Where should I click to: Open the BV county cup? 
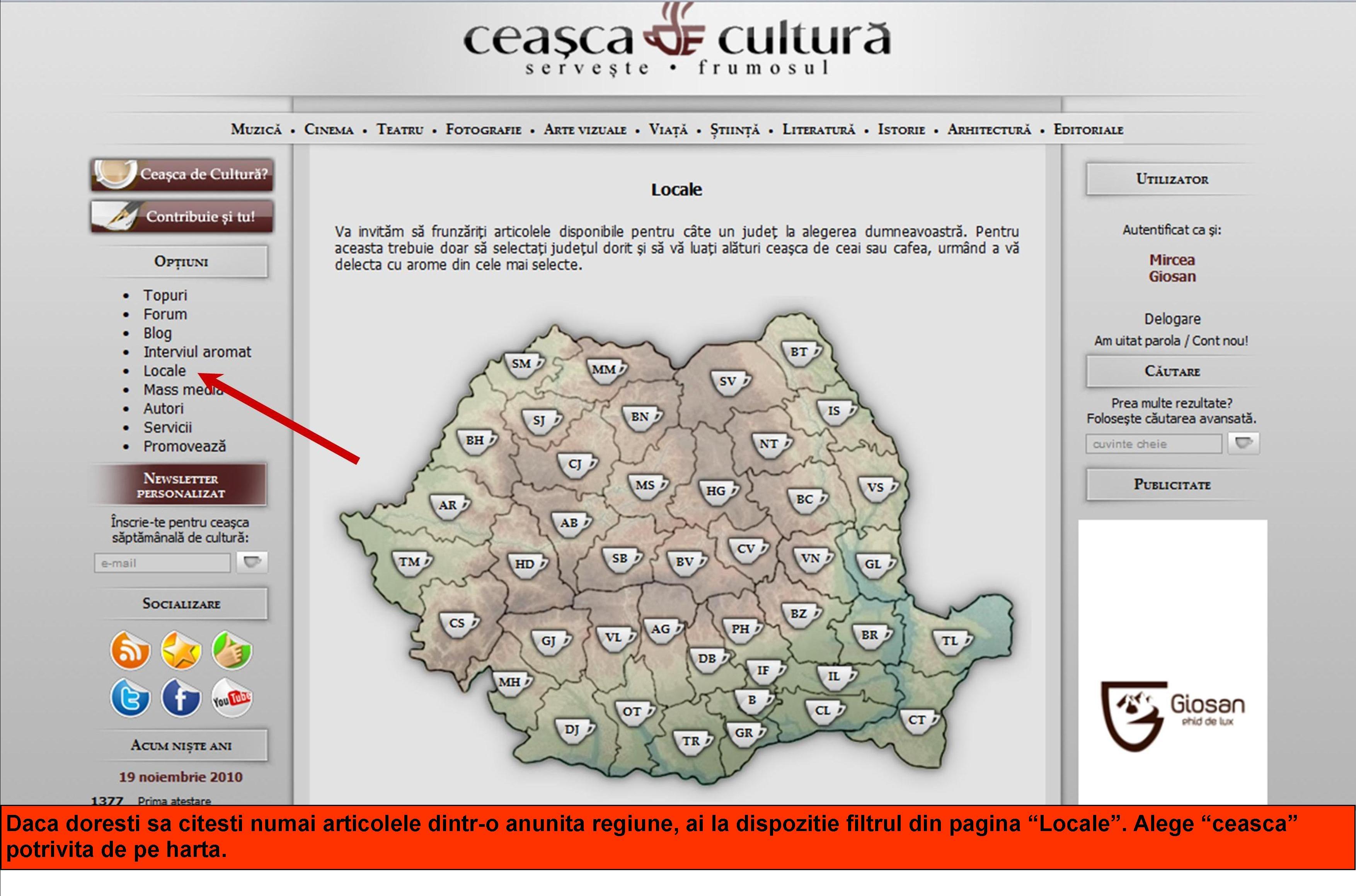pyautogui.click(x=688, y=563)
